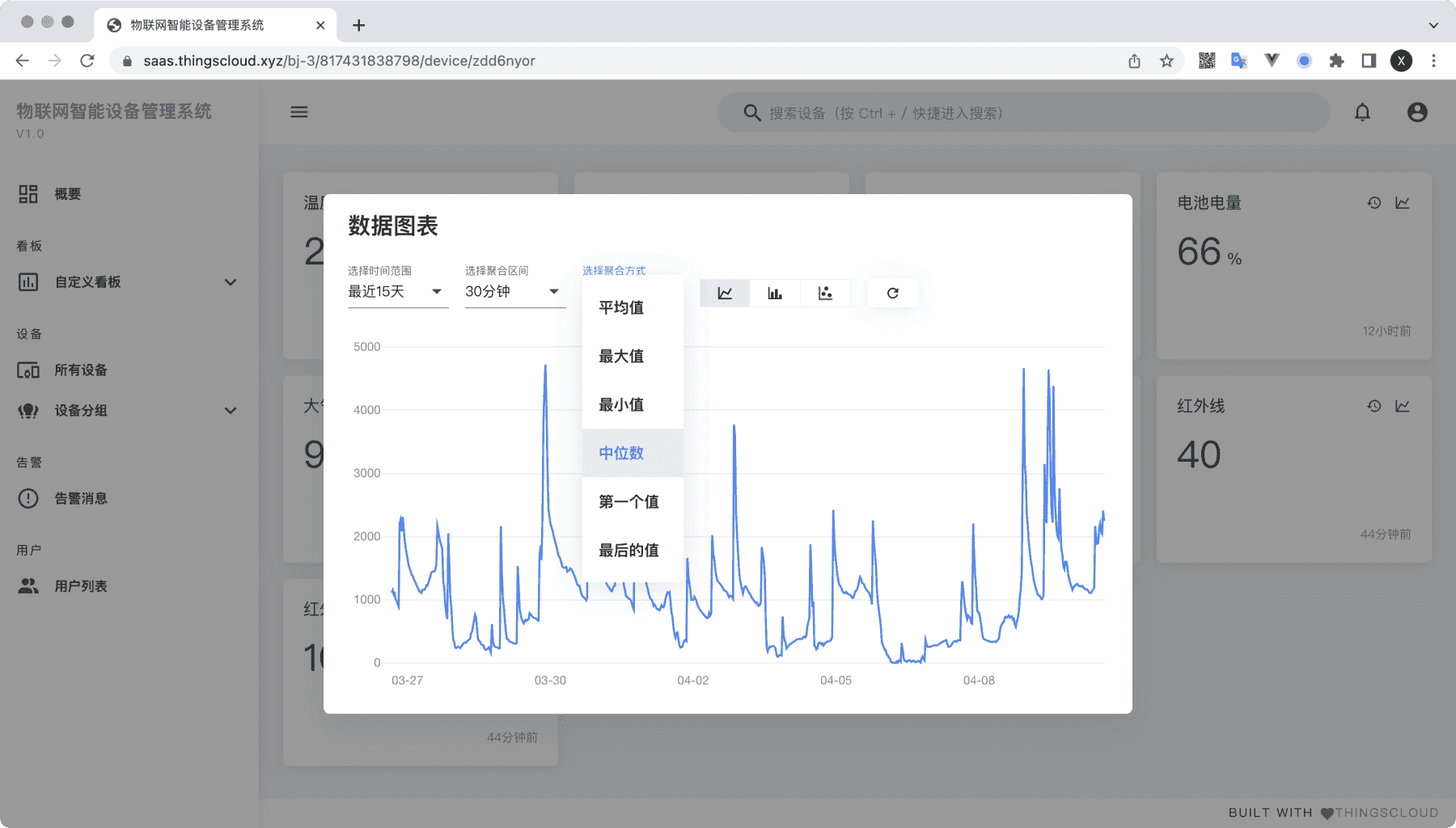Viewport: 1456px width, 828px height.
Task: Click the sidebar hamburger menu icon
Action: [298, 112]
